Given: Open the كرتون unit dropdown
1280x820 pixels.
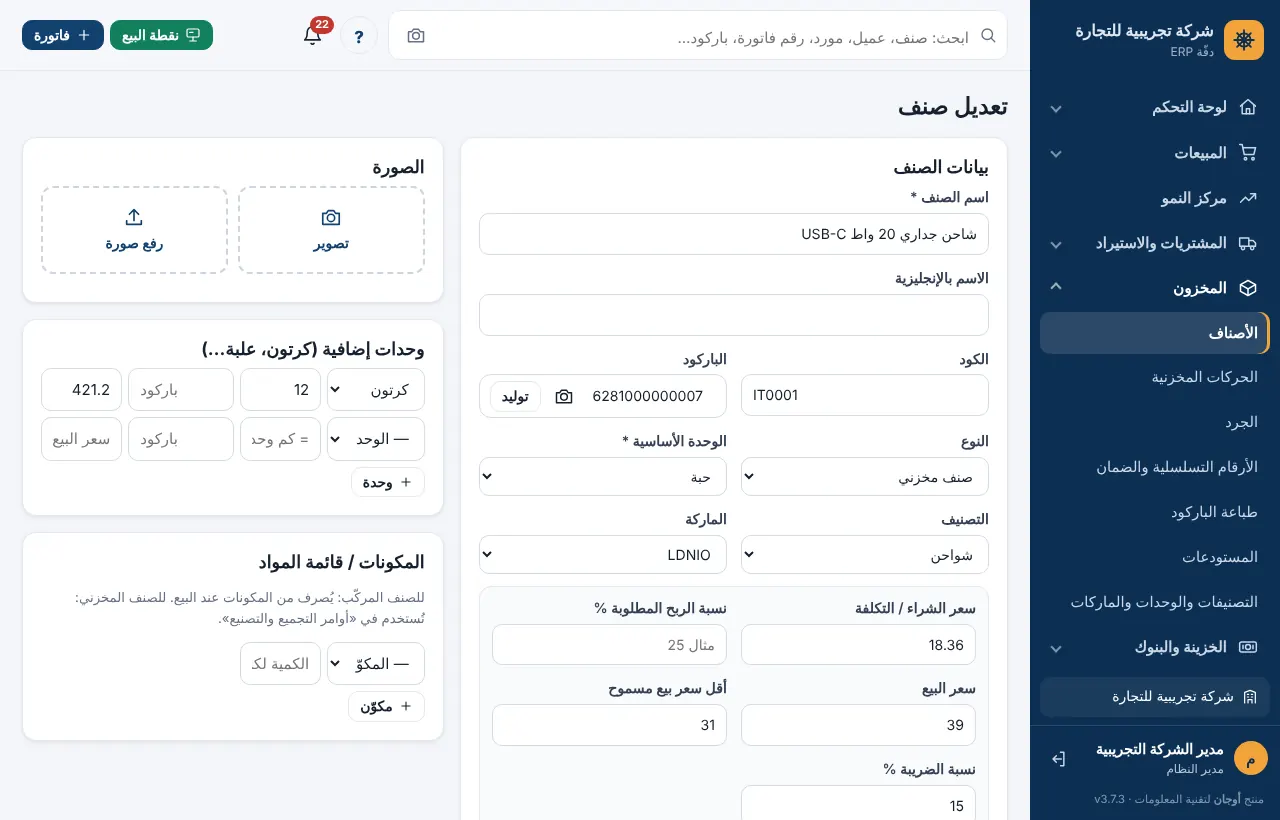Looking at the screenshot, I should (376, 389).
